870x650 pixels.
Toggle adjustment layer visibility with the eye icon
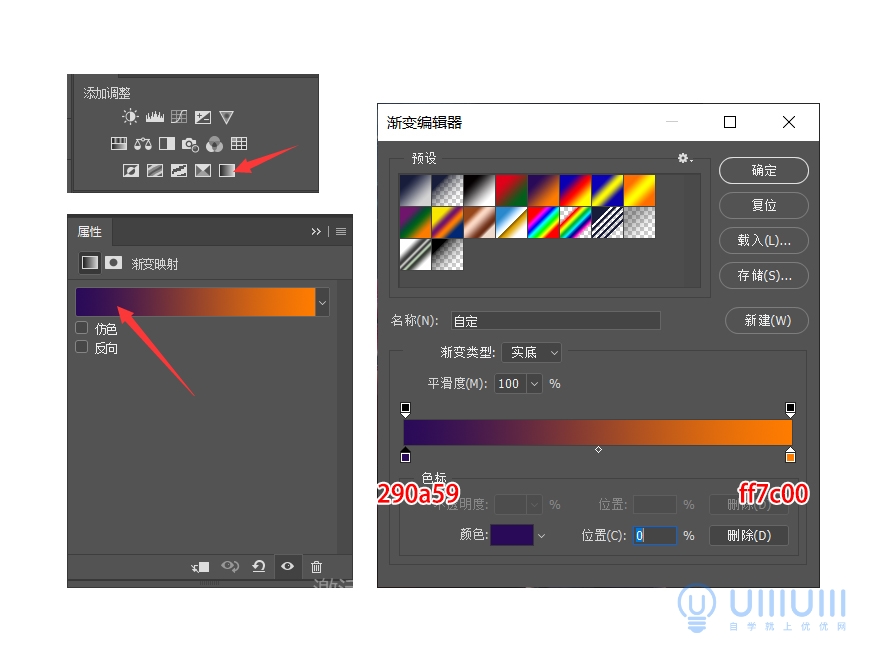[x=287, y=566]
